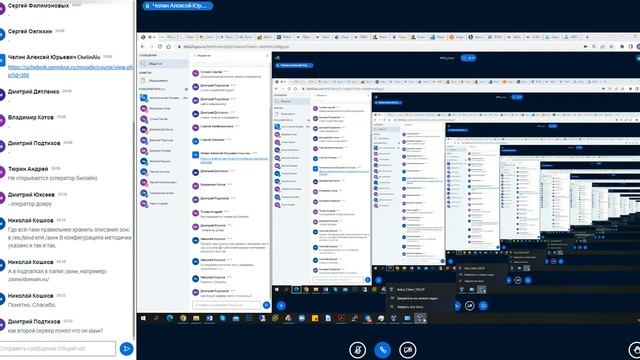Screen dimensions: 640x360
Task: Click reload icon in shared browser window
Action: pos(160,47)
